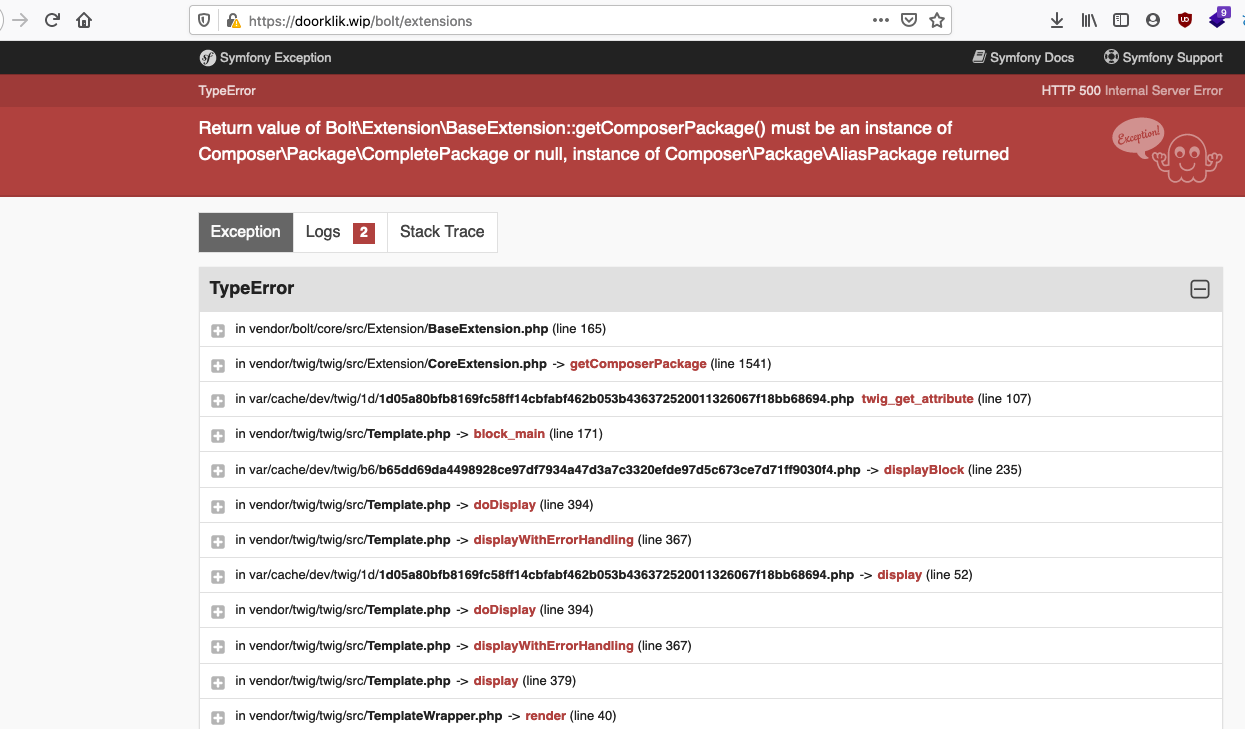Image resolution: width=1245 pixels, height=729 pixels.
Task: Expand the first displayWithErrorHandling line 367 trace
Action: pos(218,541)
